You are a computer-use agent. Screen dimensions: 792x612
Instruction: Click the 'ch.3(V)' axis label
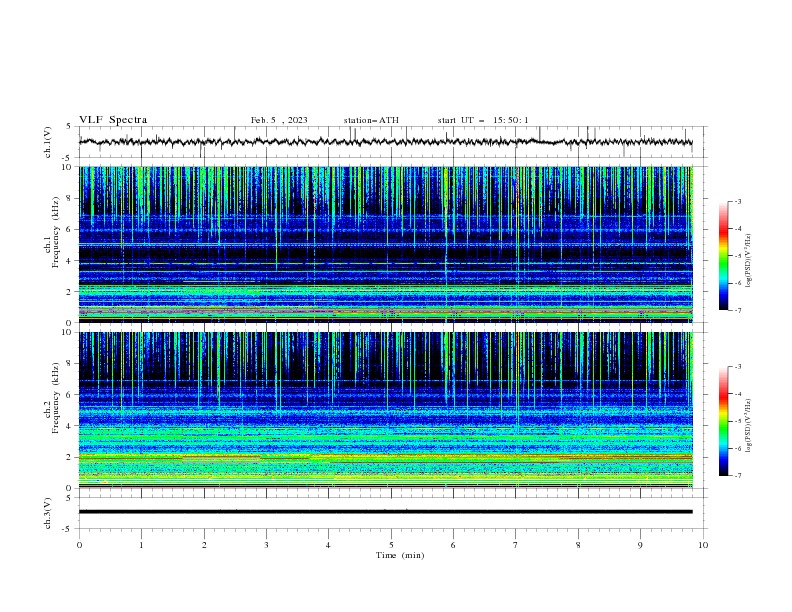48,513
